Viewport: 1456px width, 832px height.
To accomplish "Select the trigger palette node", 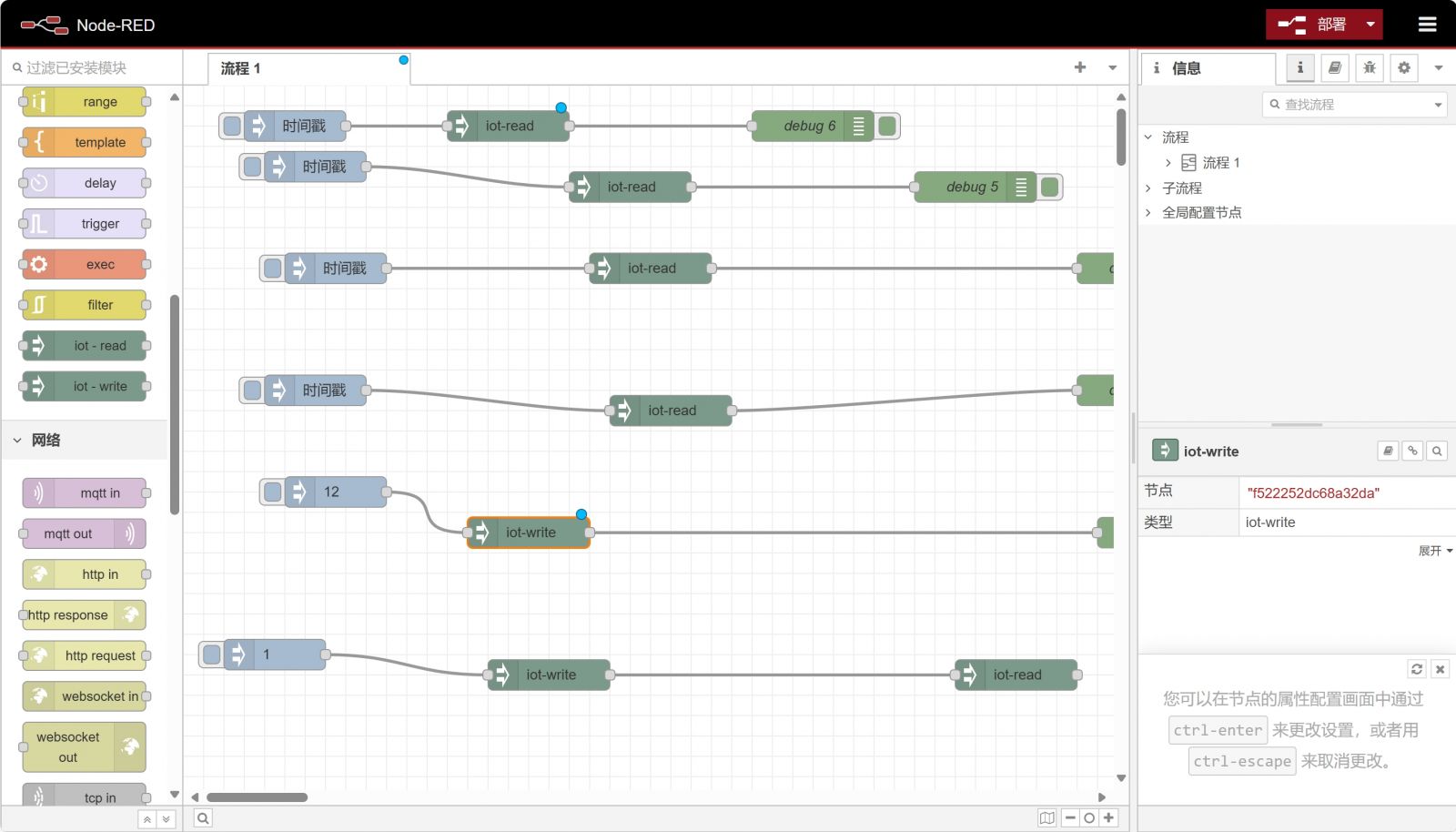I will click(85, 224).
